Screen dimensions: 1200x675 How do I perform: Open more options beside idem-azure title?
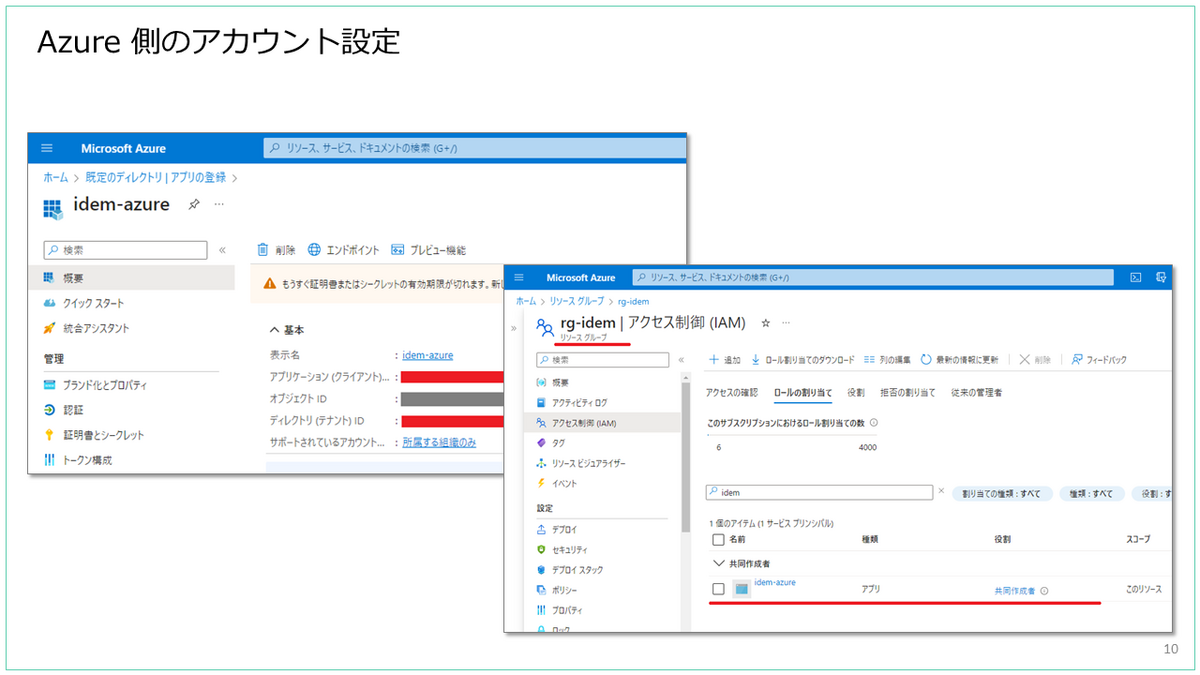(218, 204)
